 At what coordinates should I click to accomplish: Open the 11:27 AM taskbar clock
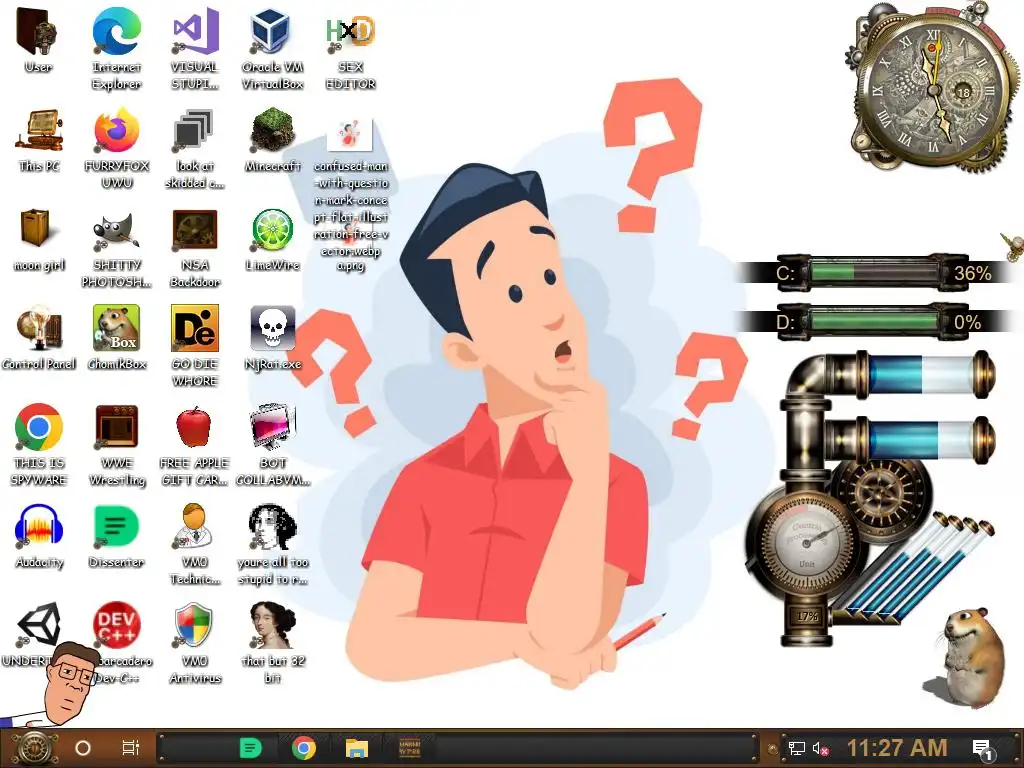click(897, 748)
